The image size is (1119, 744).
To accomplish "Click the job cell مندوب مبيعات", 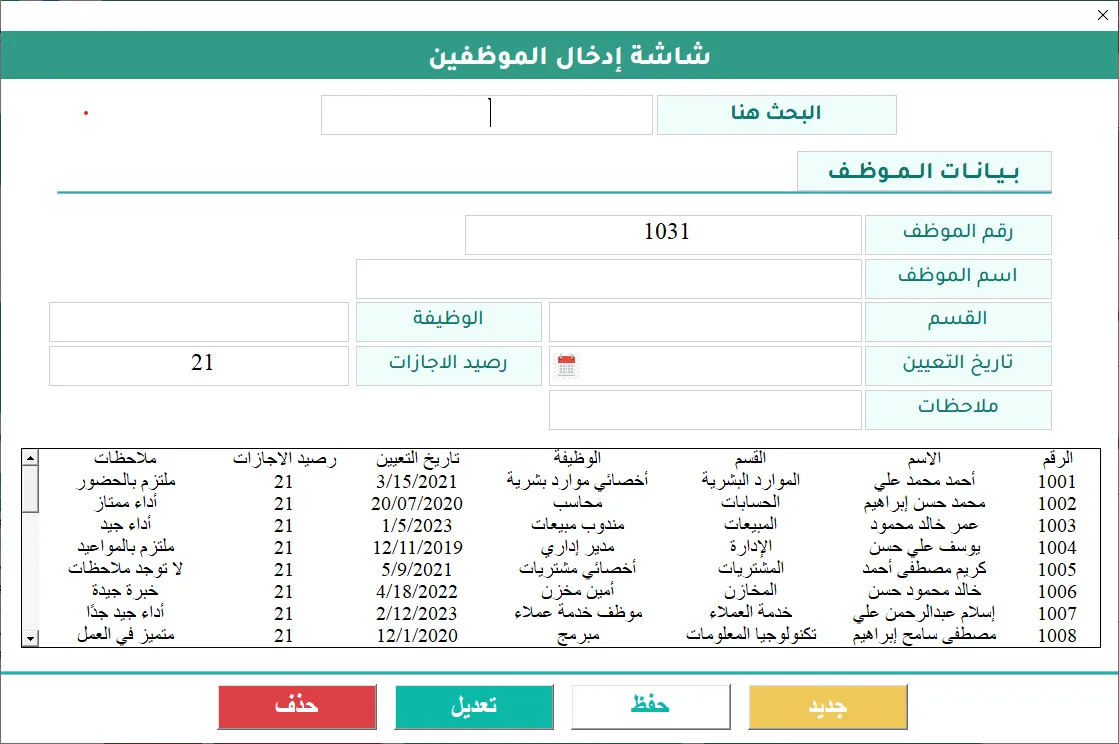I will [577, 525].
